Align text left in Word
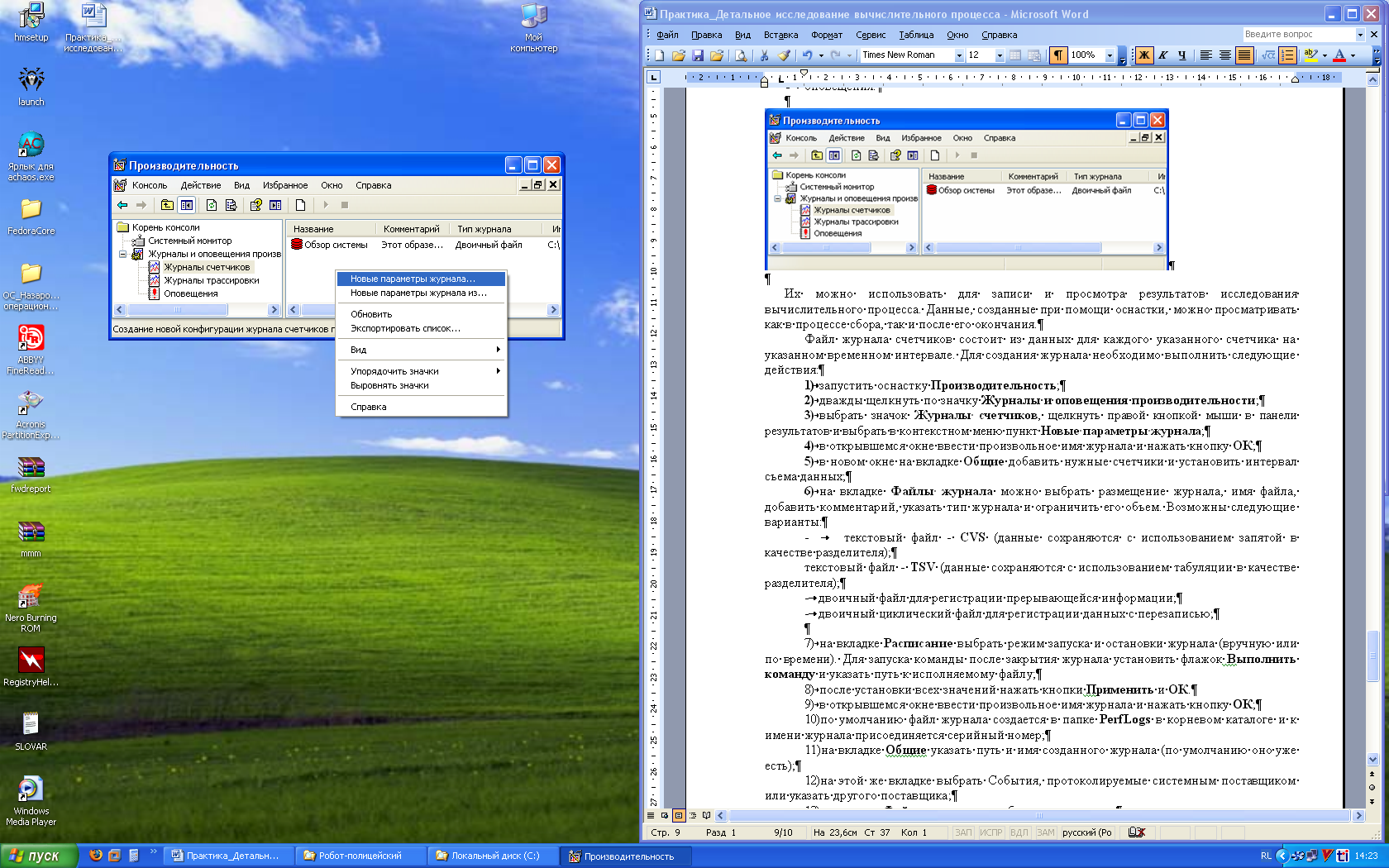This screenshot has height=868, width=1389. coord(1206,55)
